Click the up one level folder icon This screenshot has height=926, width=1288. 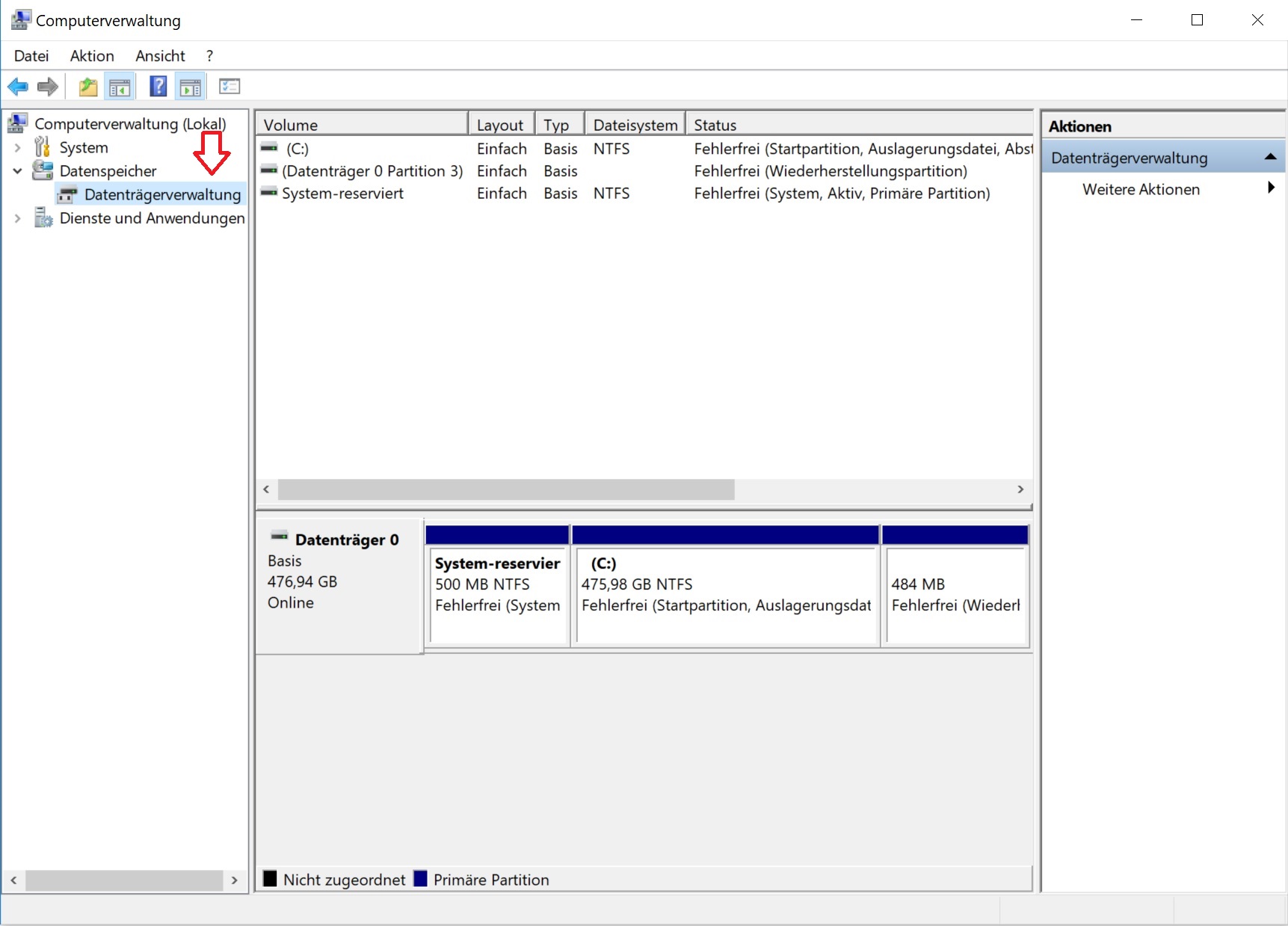click(88, 87)
